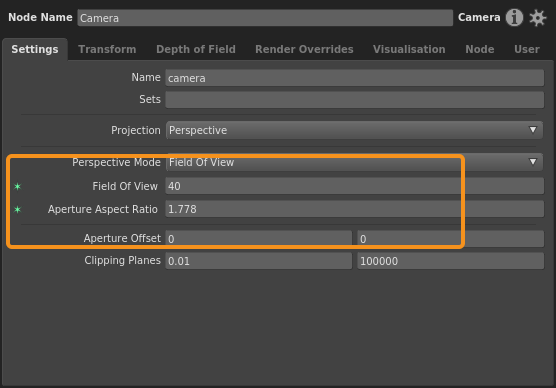Expand the Projection dropdown
556x388 pixels.
[x=354, y=130]
